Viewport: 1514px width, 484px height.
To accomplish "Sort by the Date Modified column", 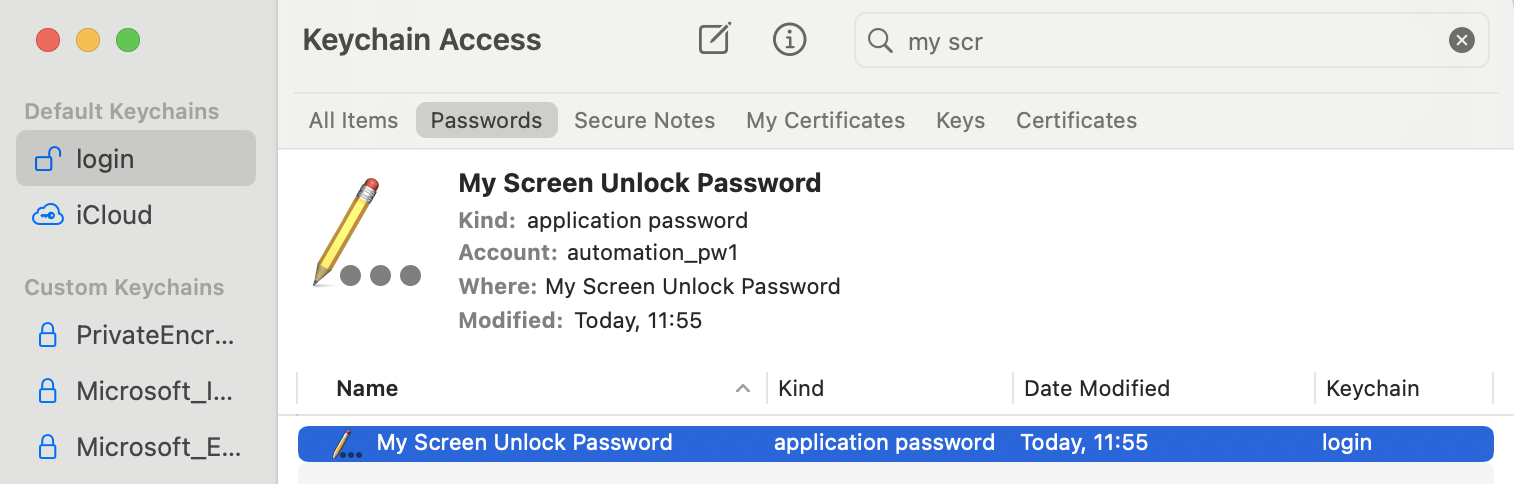I will [1096, 389].
